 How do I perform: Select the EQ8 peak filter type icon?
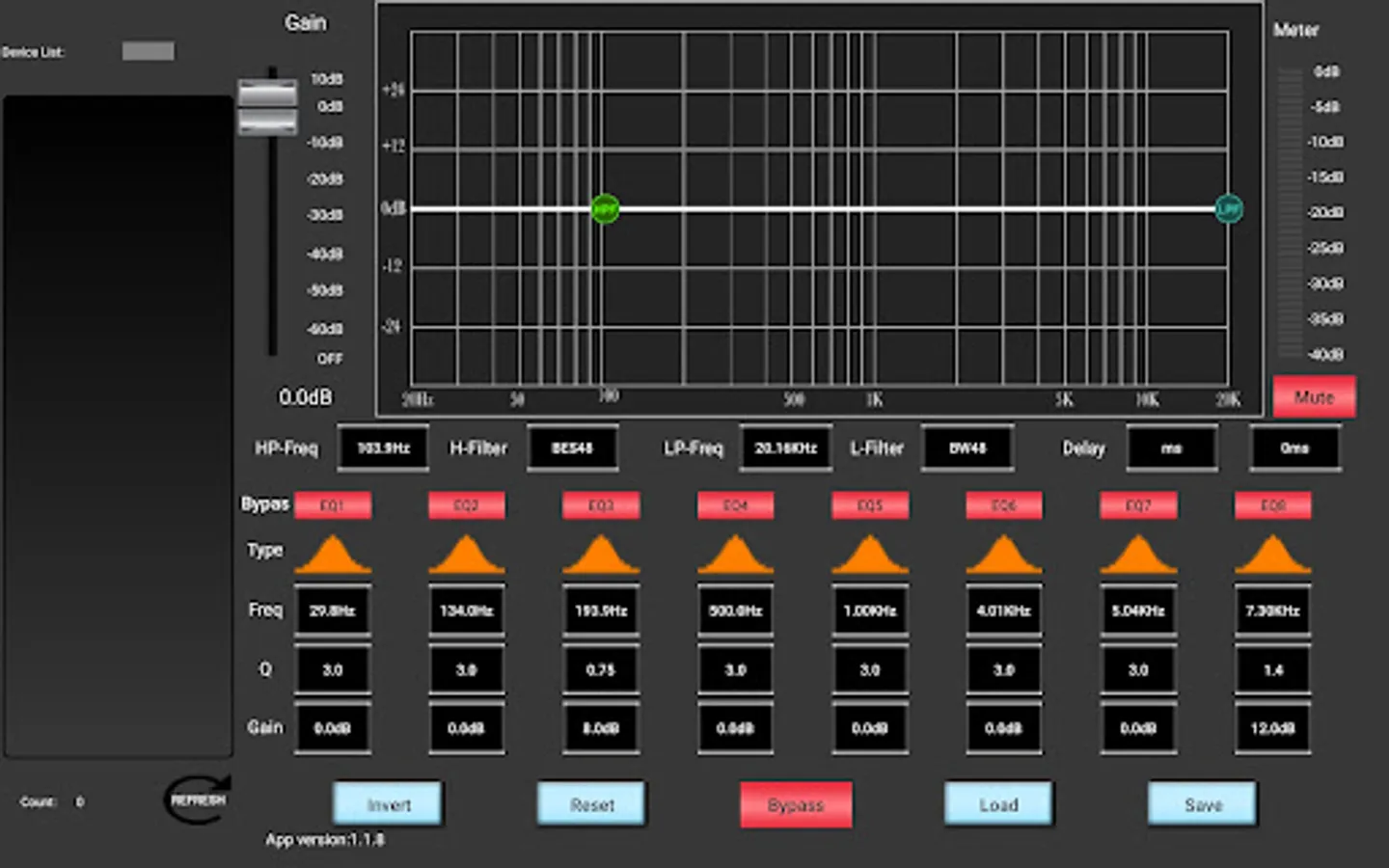click(1272, 555)
